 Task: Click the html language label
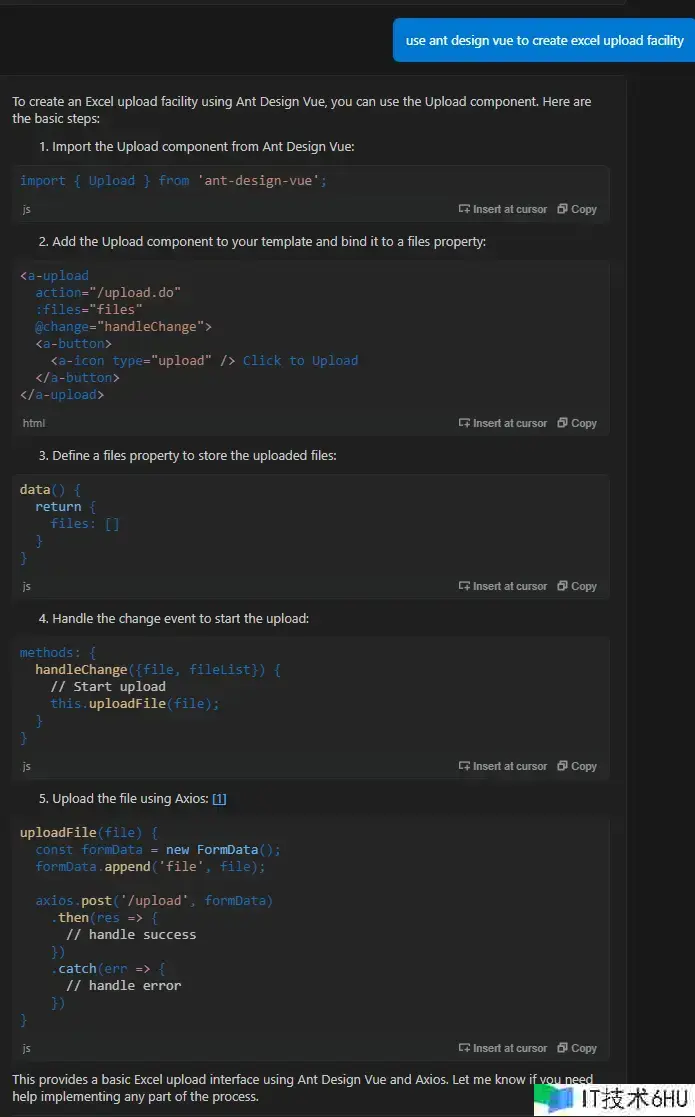coord(34,423)
